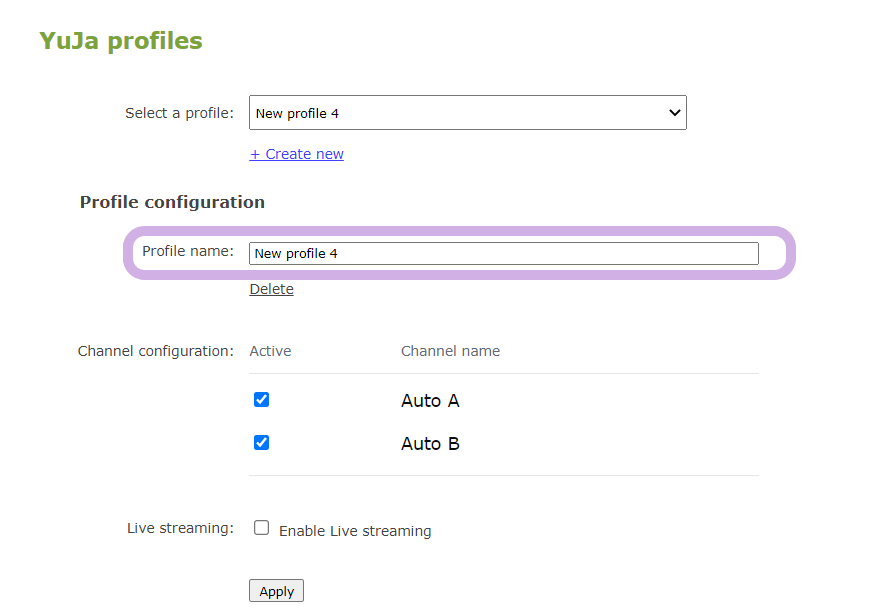
Task: Enable the Live streaming checkbox
Action: tap(262, 528)
